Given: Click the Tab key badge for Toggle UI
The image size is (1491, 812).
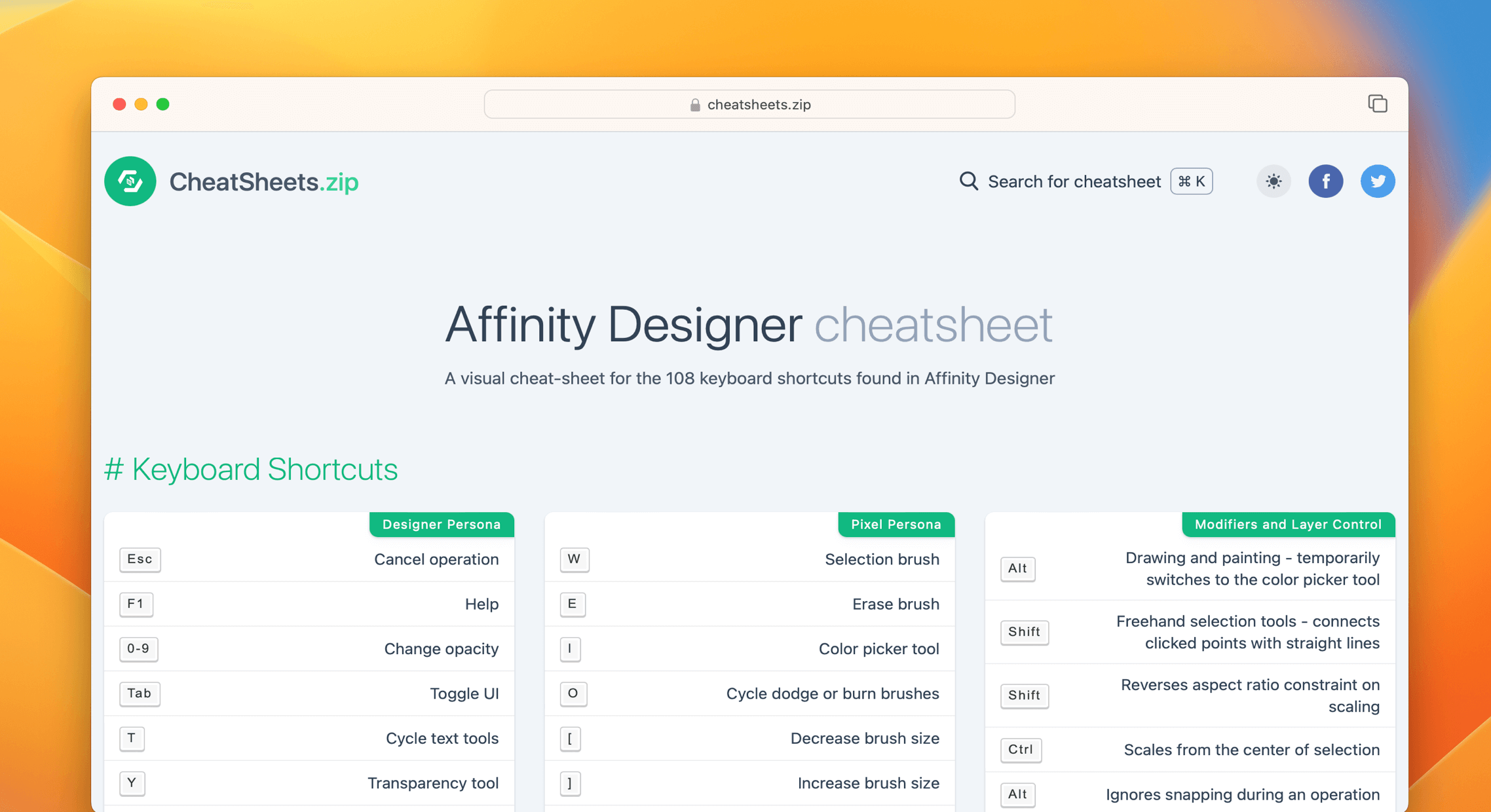Looking at the screenshot, I should pyautogui.click(x=140, y=694).
